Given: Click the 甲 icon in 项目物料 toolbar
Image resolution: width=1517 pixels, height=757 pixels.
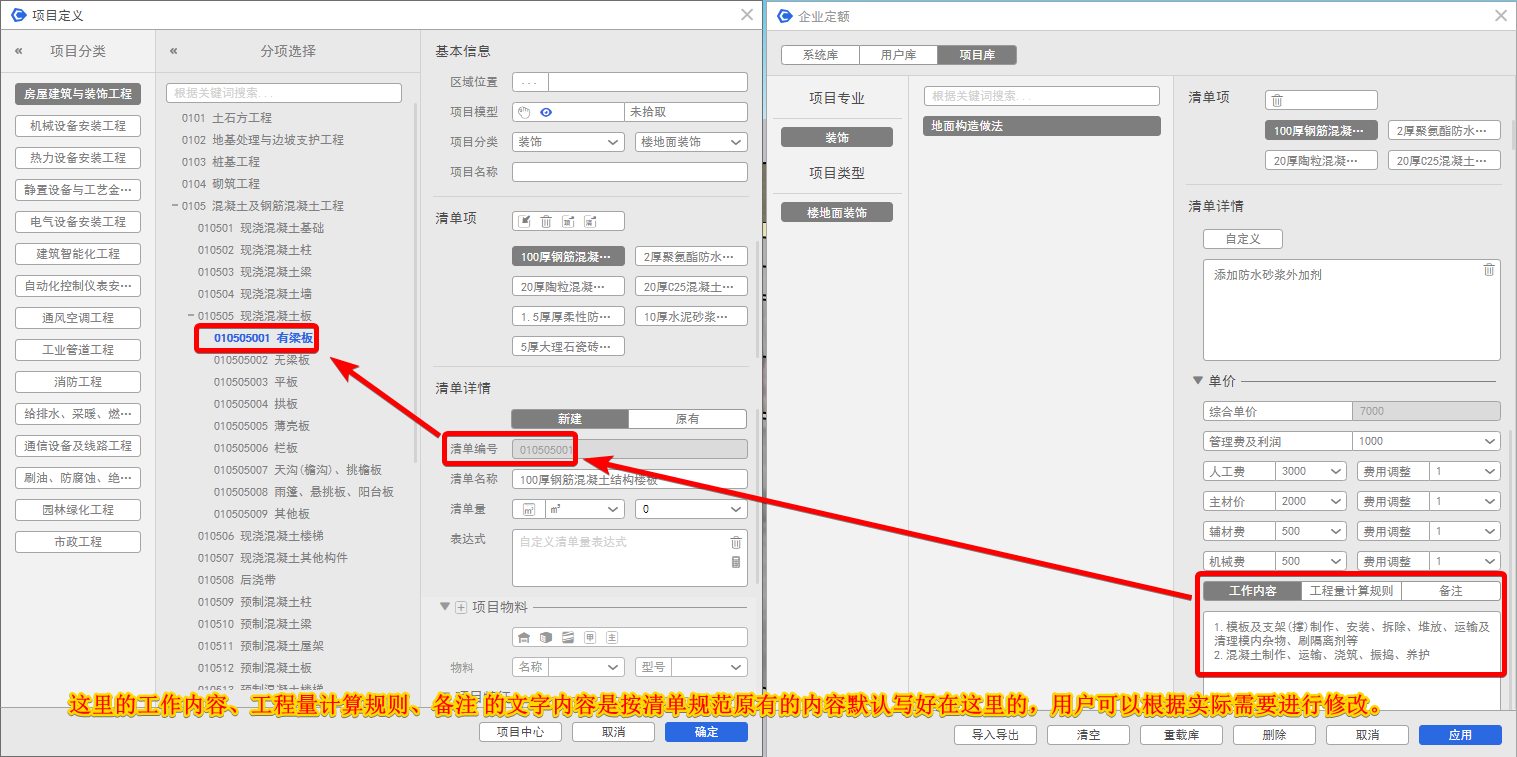Looking at the screenshot, I should (x=590, y=637).
